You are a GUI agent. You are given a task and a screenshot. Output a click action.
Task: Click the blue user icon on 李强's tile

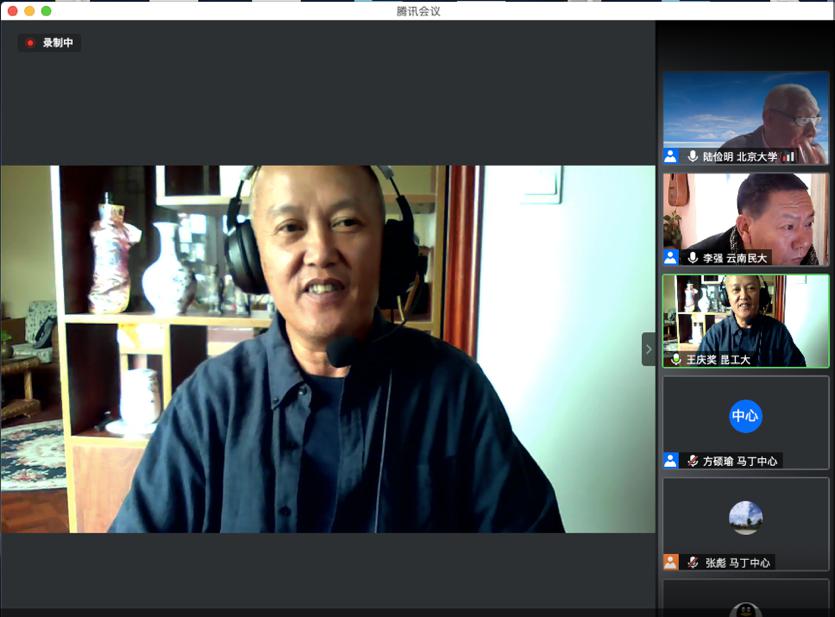coord(670,258)
